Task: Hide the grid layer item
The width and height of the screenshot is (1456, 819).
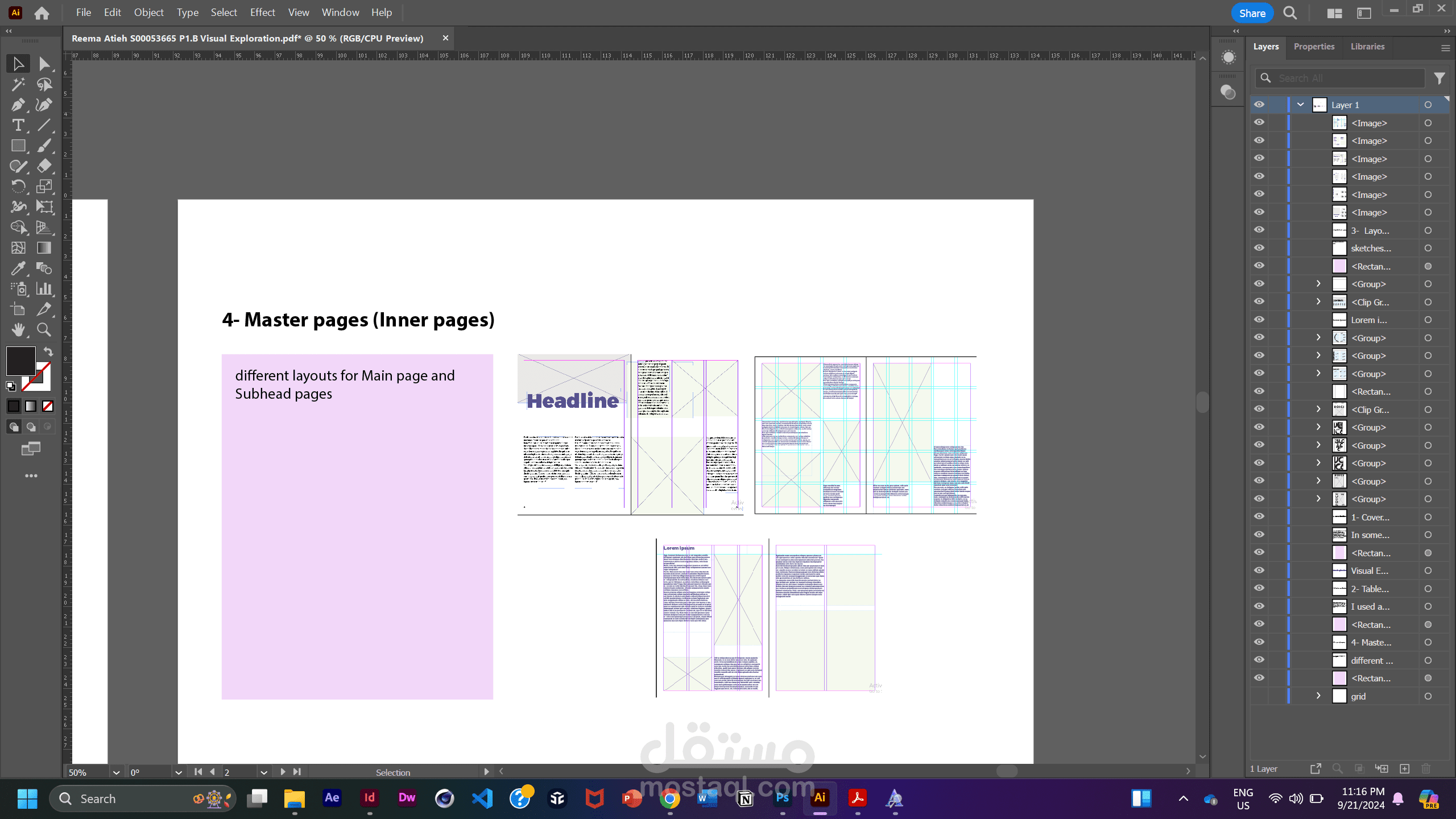Action: coord(1259,696)
